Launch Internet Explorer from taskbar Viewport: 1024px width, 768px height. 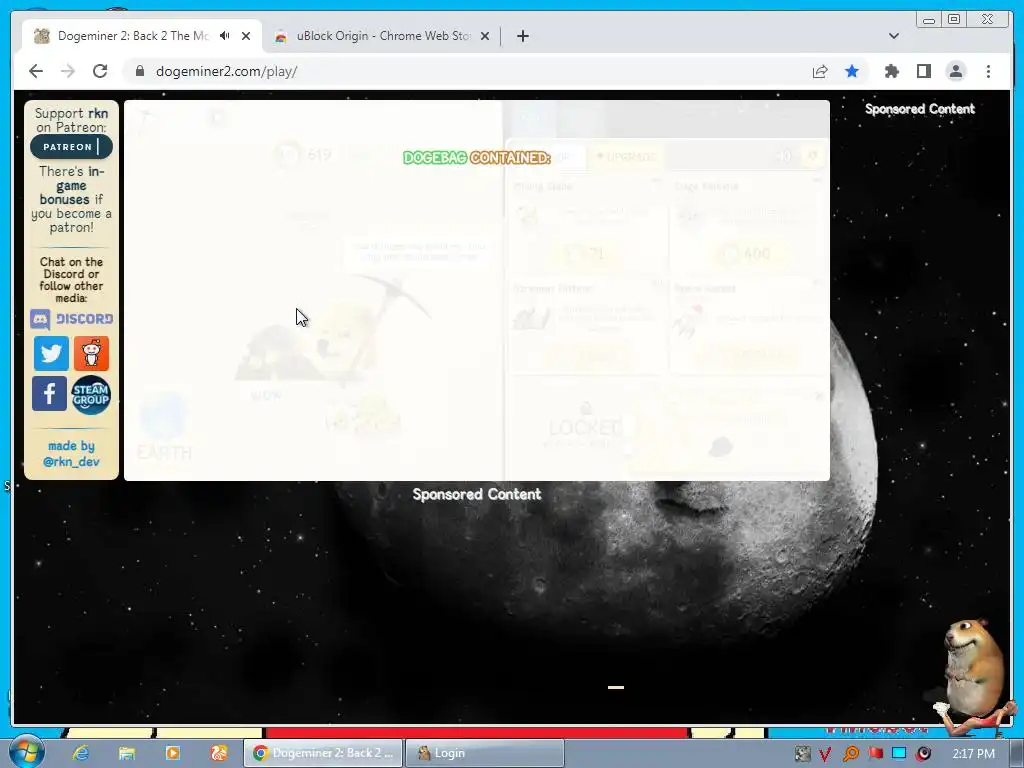click(x=81, y=753)
